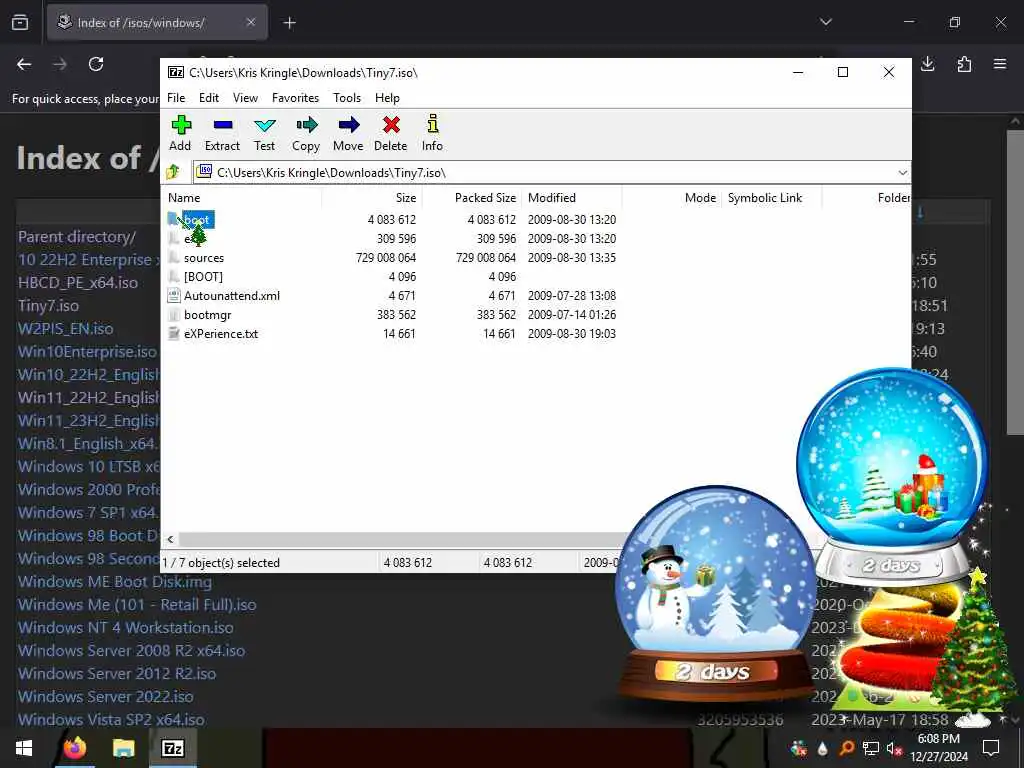Open the Favorites menu
The image size is (1024, 768).
[x=295, y=97]
